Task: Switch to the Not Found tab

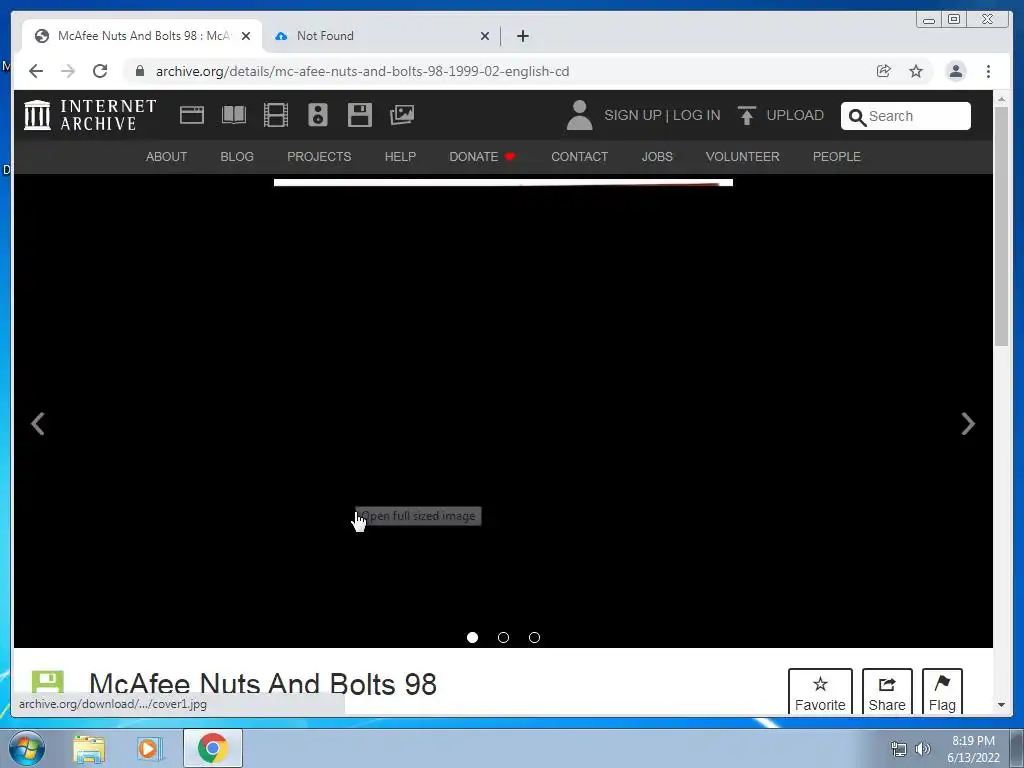Action: (381, 36)
